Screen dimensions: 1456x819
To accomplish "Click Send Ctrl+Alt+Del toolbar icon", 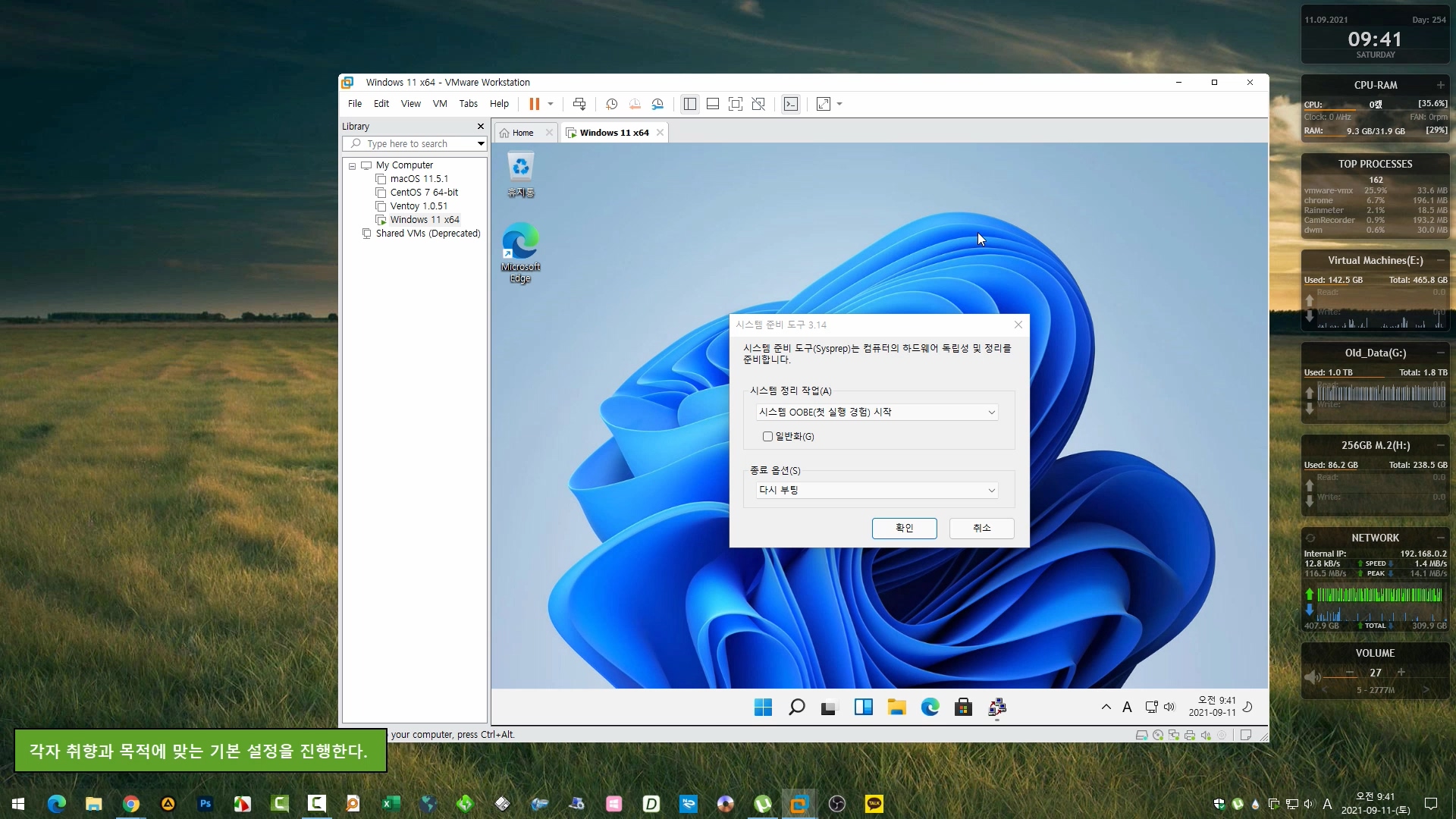I will [x=579, y=104].
